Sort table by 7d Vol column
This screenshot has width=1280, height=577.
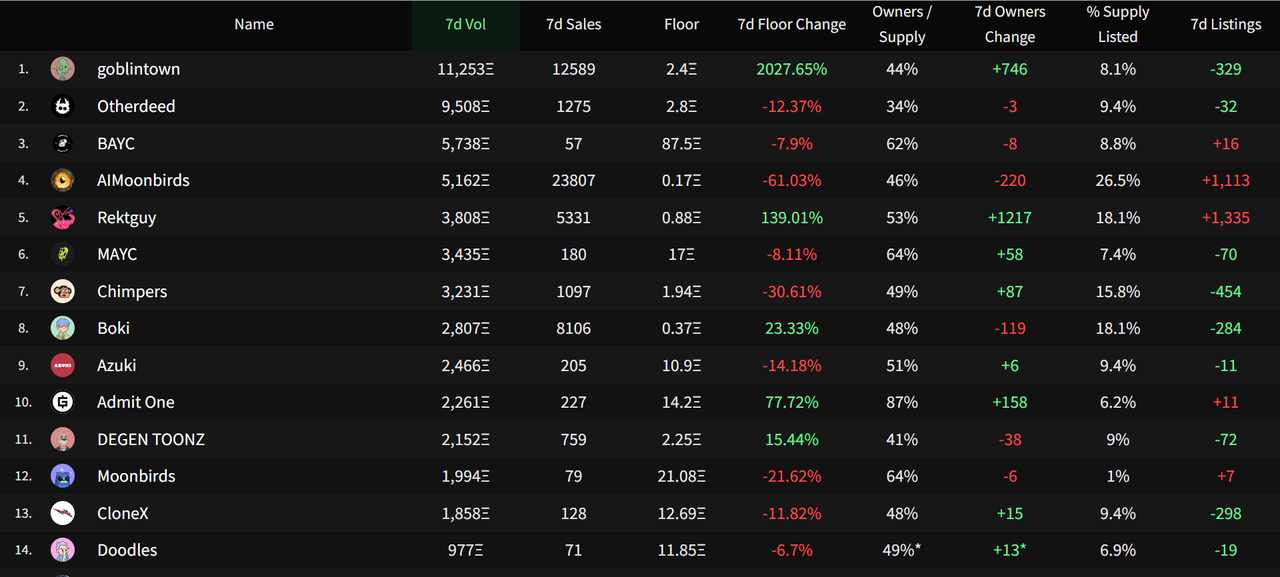466,24
